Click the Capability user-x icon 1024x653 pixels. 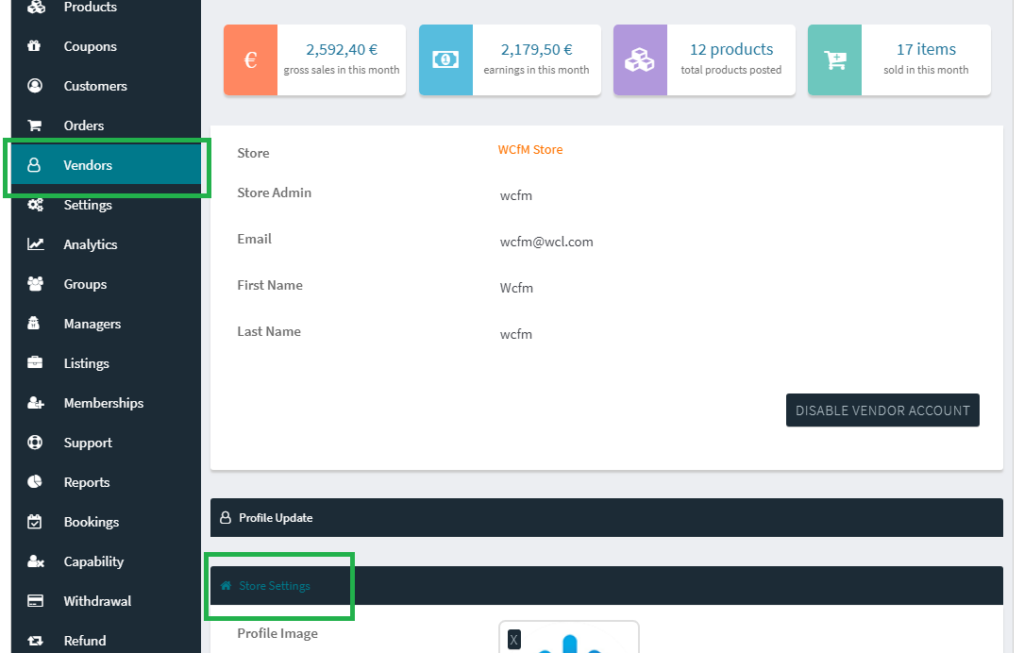(x=35, y=562)
